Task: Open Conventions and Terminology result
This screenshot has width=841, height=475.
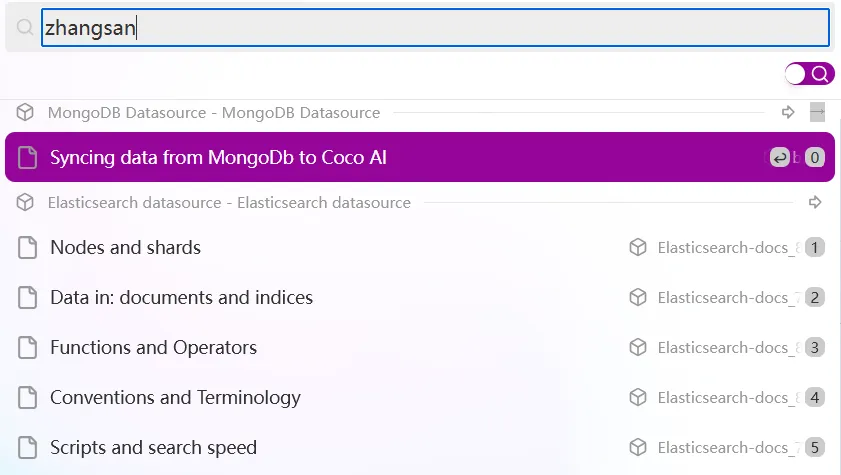Action: 420,397
